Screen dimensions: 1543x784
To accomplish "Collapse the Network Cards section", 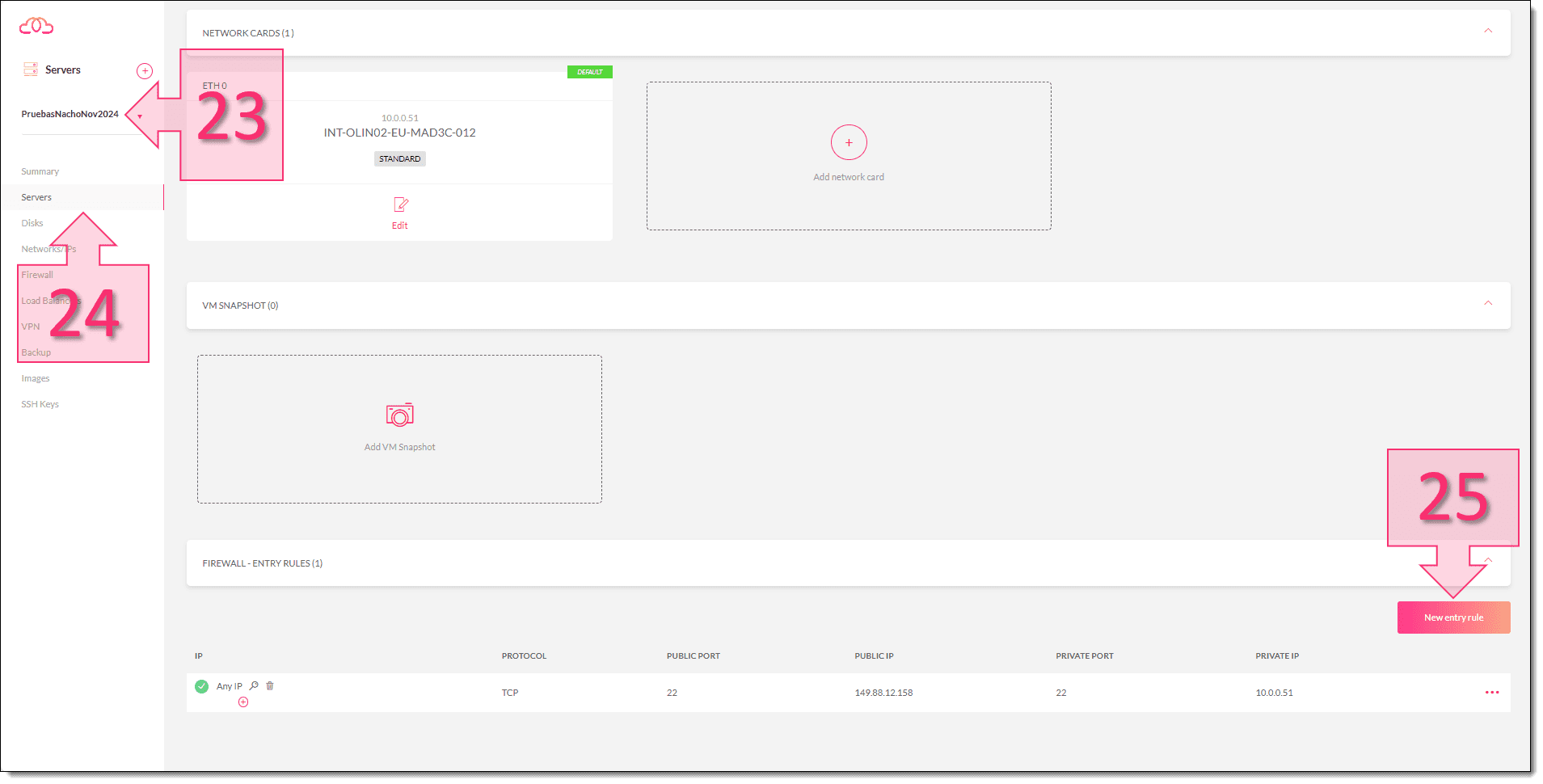I will pos(1488,31).
